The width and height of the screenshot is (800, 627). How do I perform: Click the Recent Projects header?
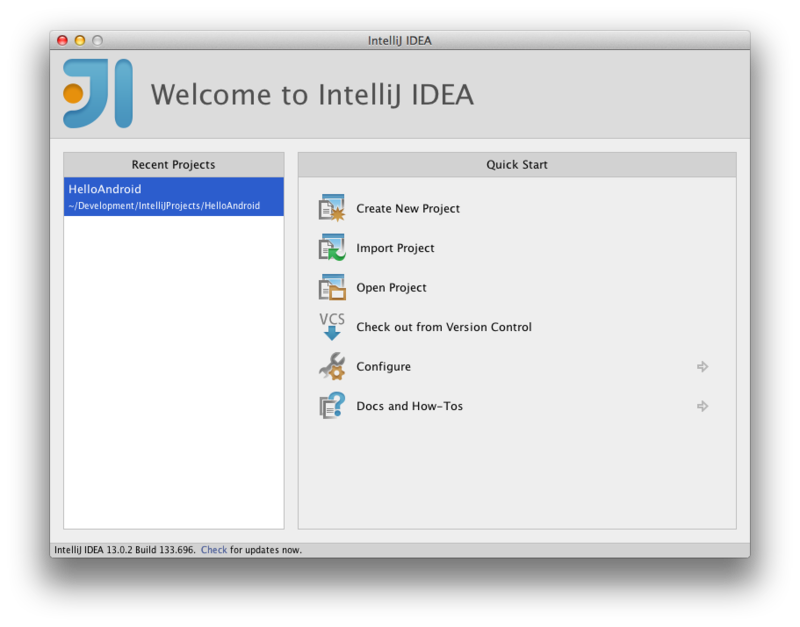pyautogui.click(x=173, y=165)
